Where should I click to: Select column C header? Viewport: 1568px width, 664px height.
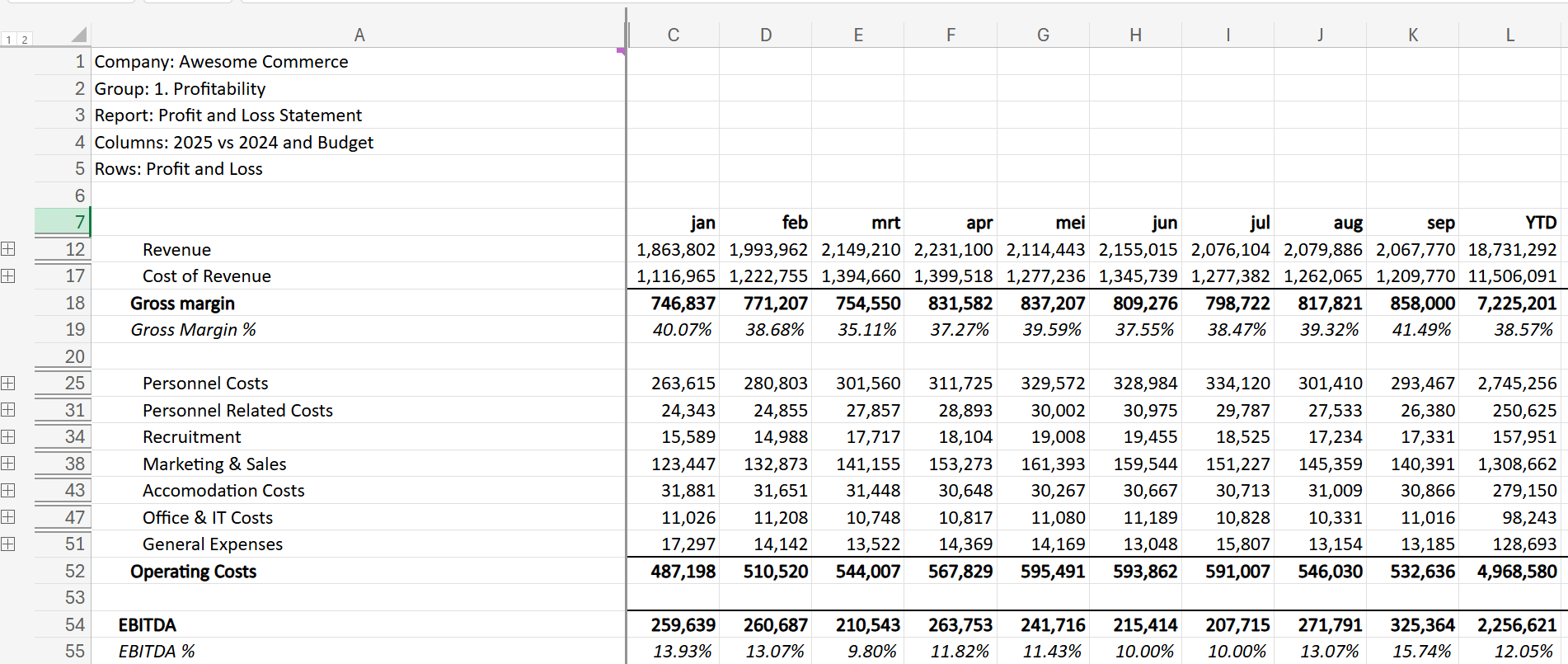[674, 35]
